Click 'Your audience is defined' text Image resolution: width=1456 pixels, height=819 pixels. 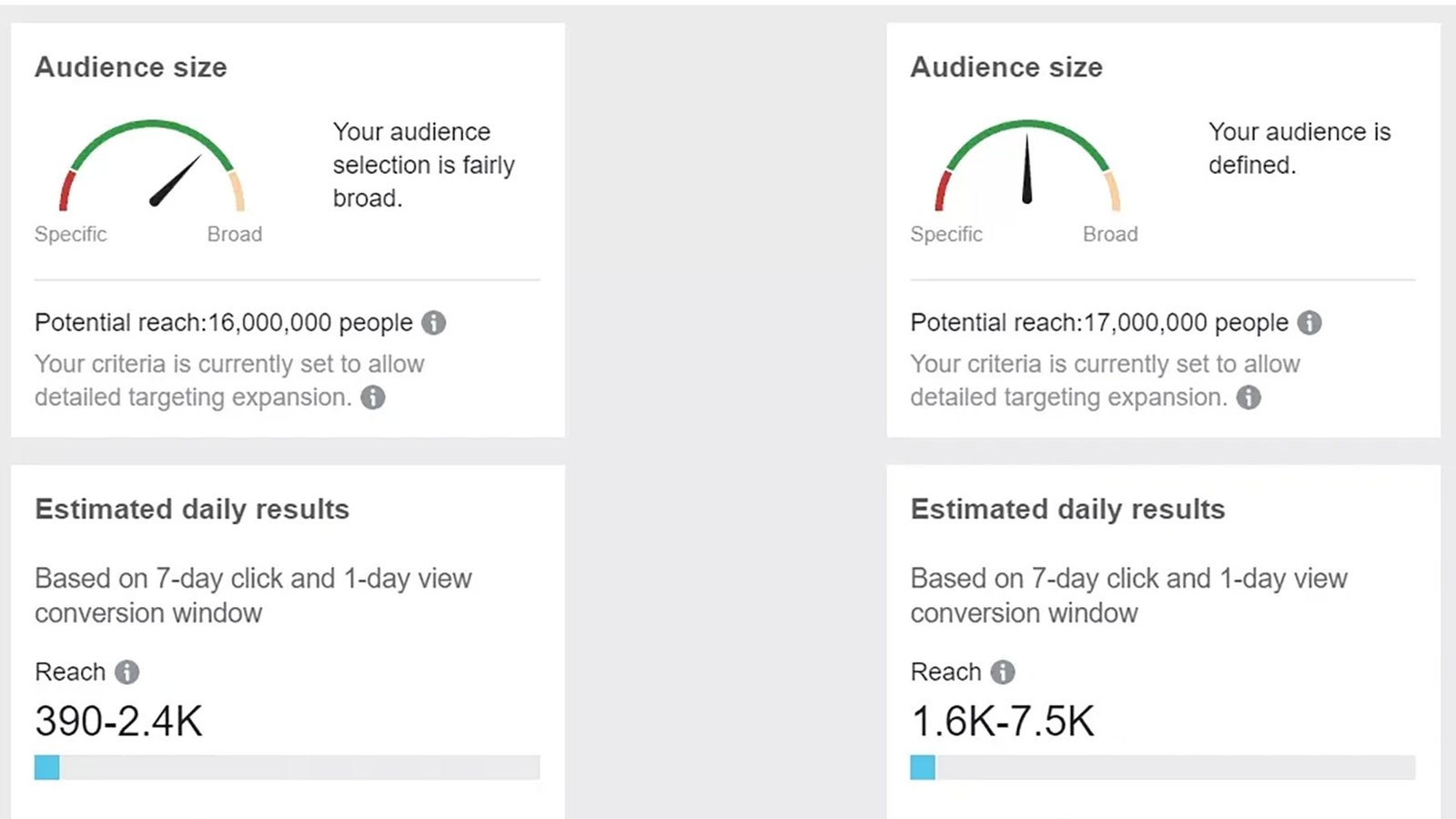point(1299,148)
